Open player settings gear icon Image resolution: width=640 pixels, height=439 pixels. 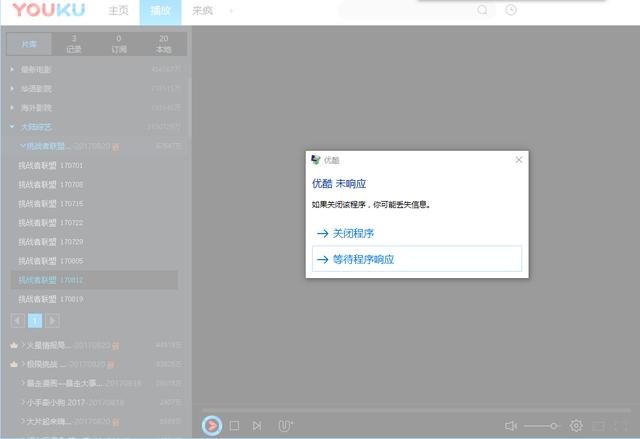pos(576,426)
